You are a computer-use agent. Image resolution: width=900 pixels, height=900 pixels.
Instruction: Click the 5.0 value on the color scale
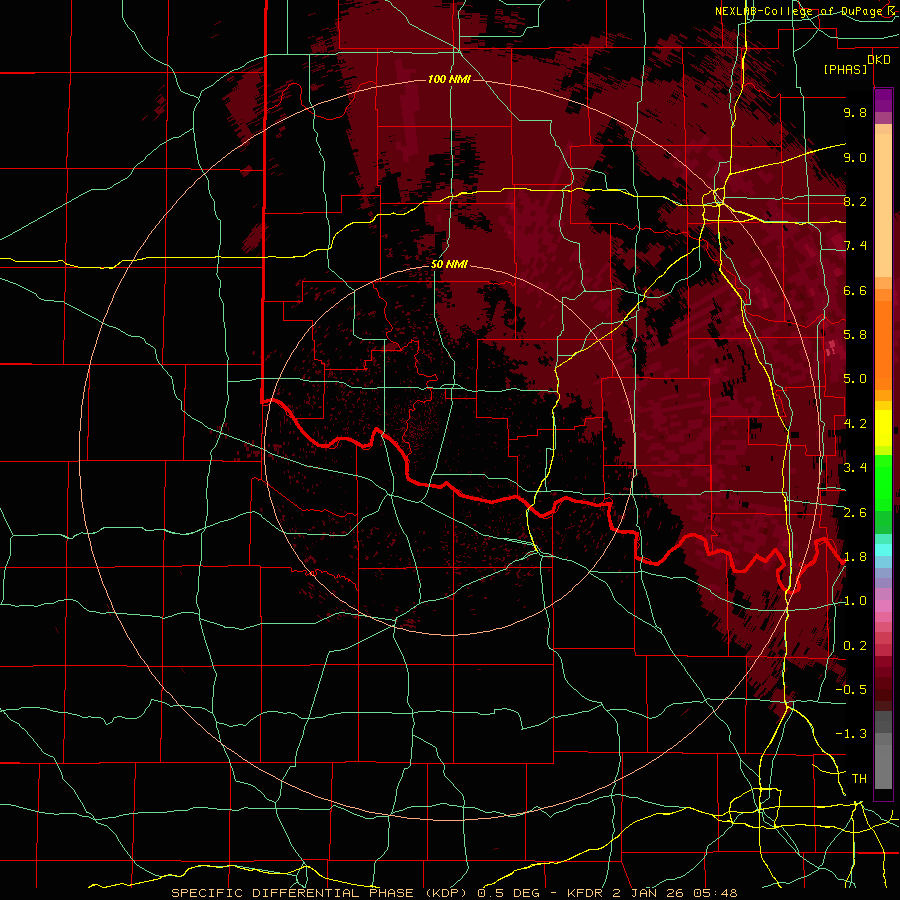855,379
